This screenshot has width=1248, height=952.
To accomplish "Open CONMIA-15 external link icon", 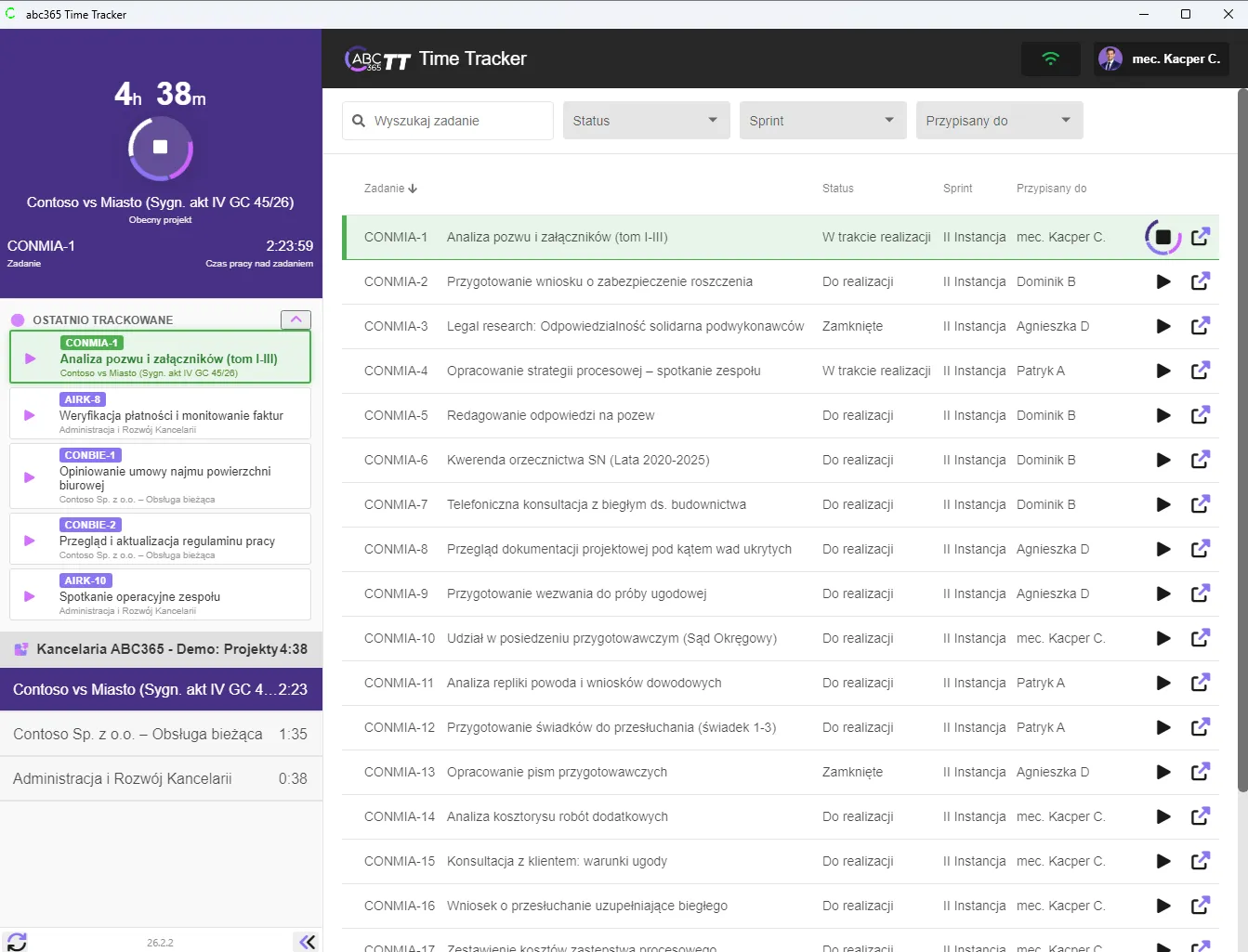I will (1201, 860).
